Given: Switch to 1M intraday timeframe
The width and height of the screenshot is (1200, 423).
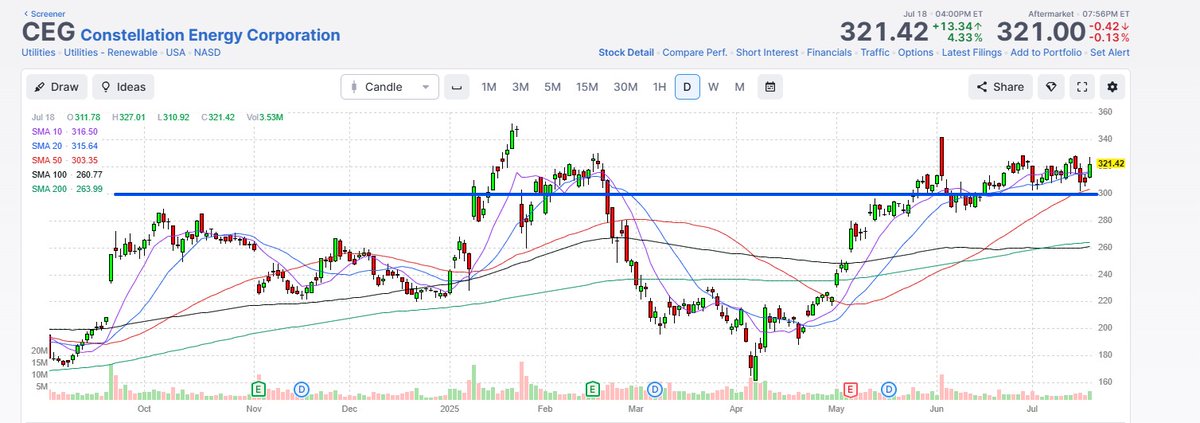Looking at the screenshot, I should (489, 87).
